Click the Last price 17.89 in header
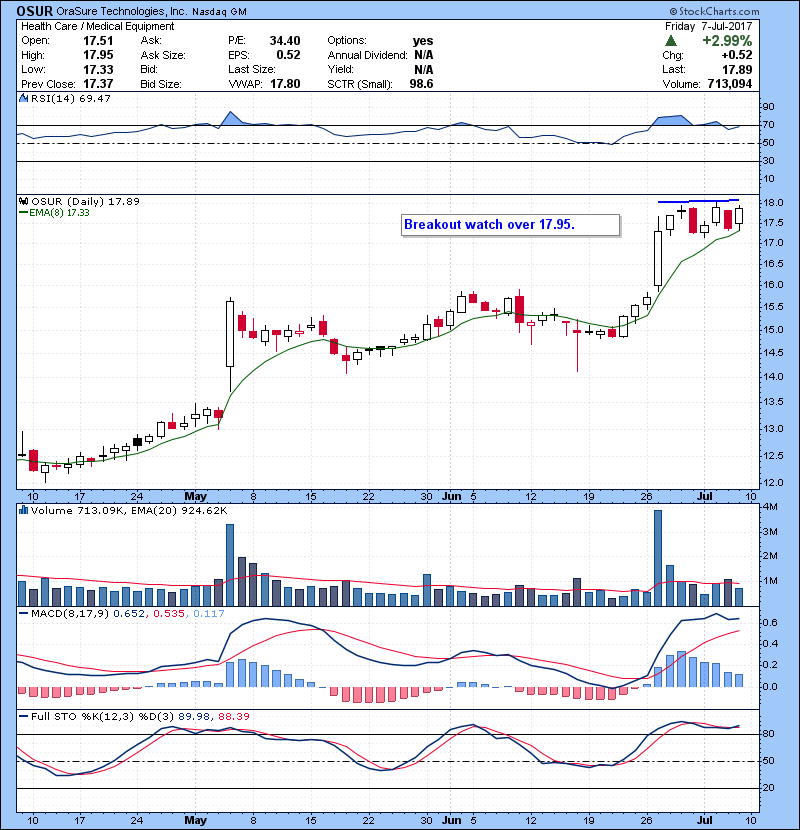The width and height of the screenshot is (800, 830). 737,69
